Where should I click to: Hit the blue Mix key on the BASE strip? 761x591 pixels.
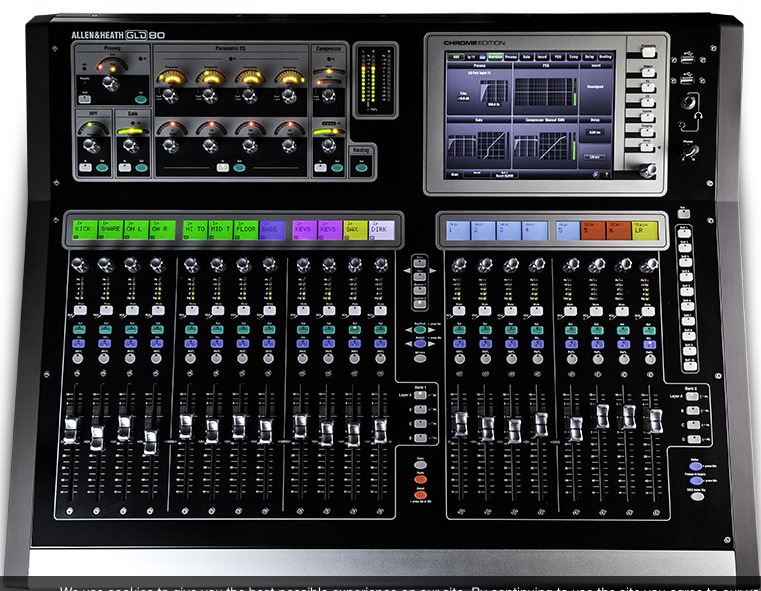point(269,344)
